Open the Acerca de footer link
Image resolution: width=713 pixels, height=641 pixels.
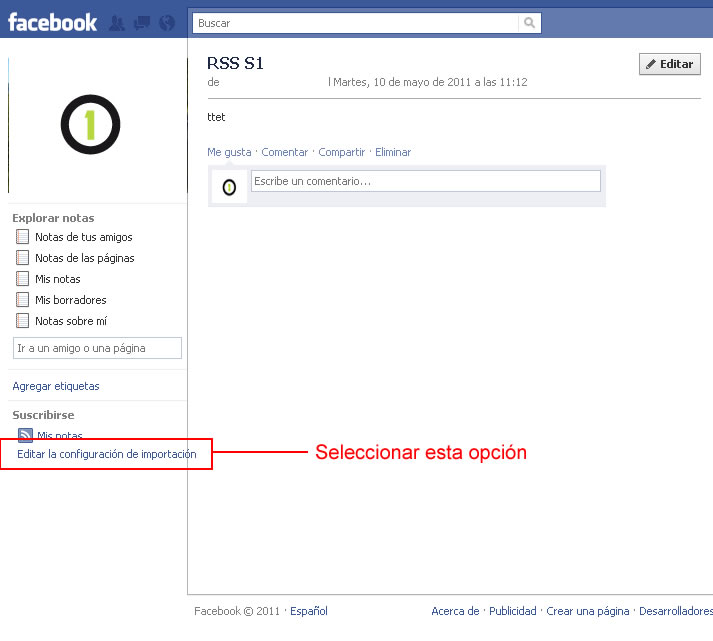coord(455,611)
